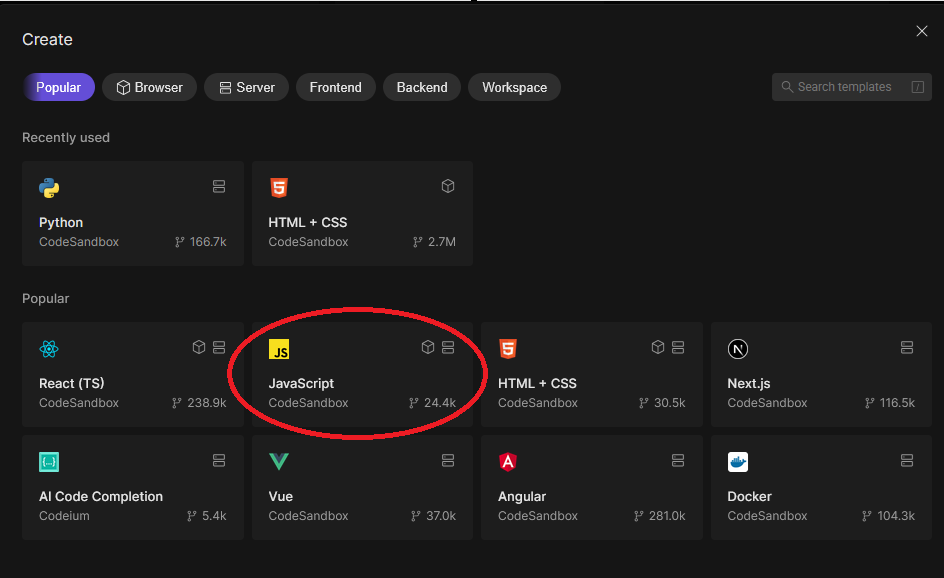The height and width of the screenshot is (578, 944).
Task: Select the Workspace filter
Action: tap(514, 87)
